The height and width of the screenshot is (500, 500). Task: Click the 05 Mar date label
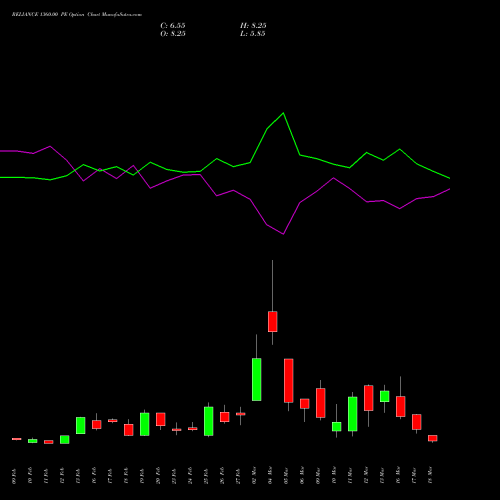click(x=286, y=475)
